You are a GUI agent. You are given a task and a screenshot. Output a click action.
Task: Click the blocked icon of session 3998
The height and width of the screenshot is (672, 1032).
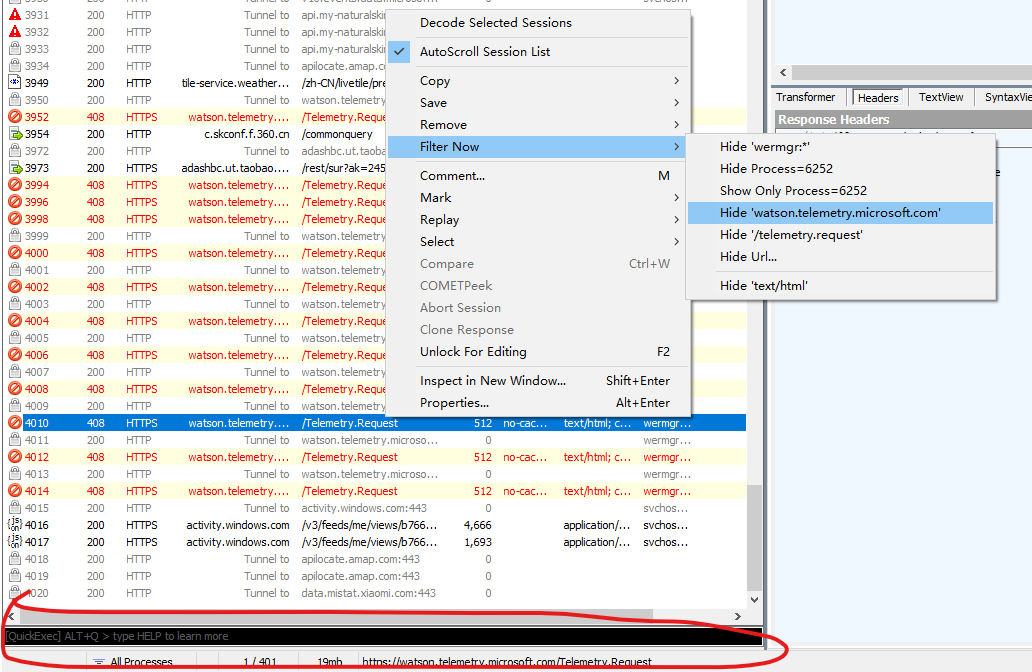(x=14, y=219)
